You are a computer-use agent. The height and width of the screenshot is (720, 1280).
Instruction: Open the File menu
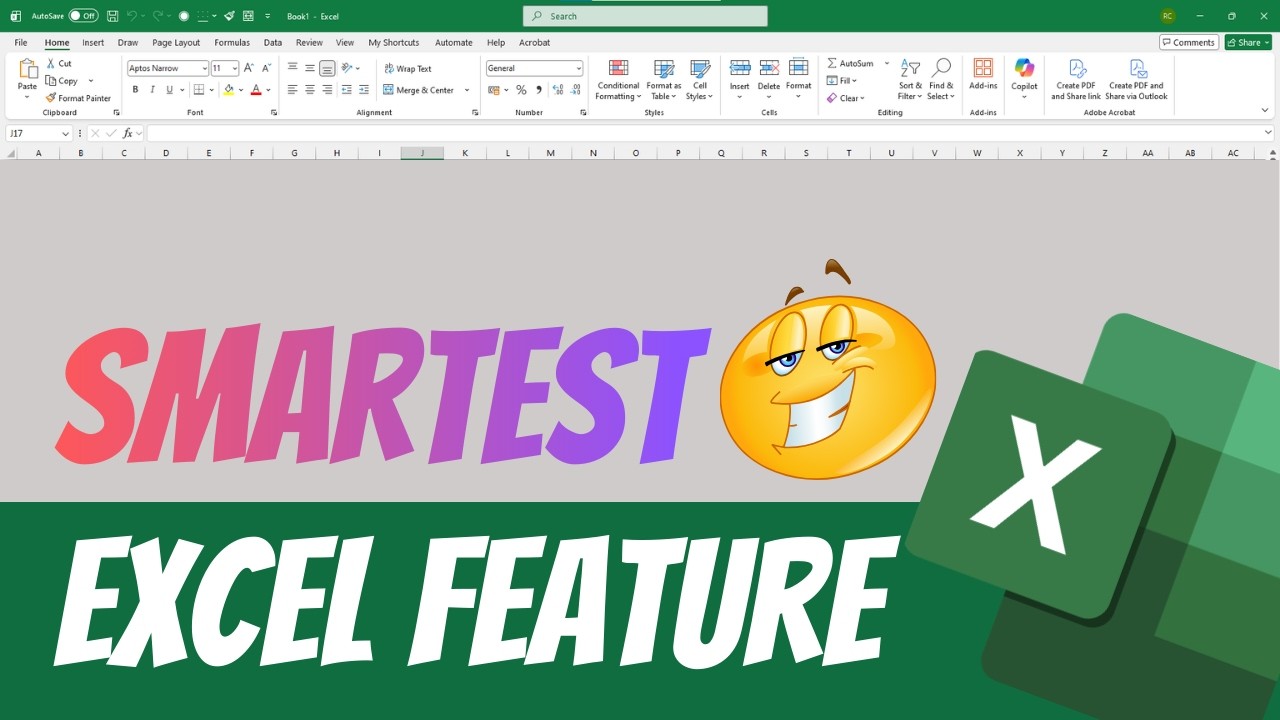pos(21,43)
